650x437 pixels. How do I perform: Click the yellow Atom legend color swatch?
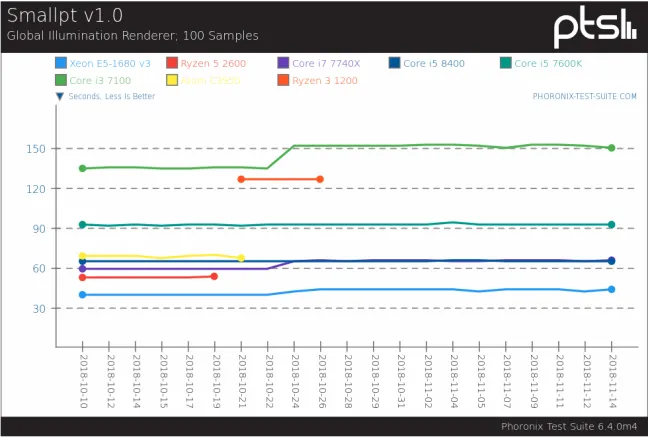tap(172, 80)
